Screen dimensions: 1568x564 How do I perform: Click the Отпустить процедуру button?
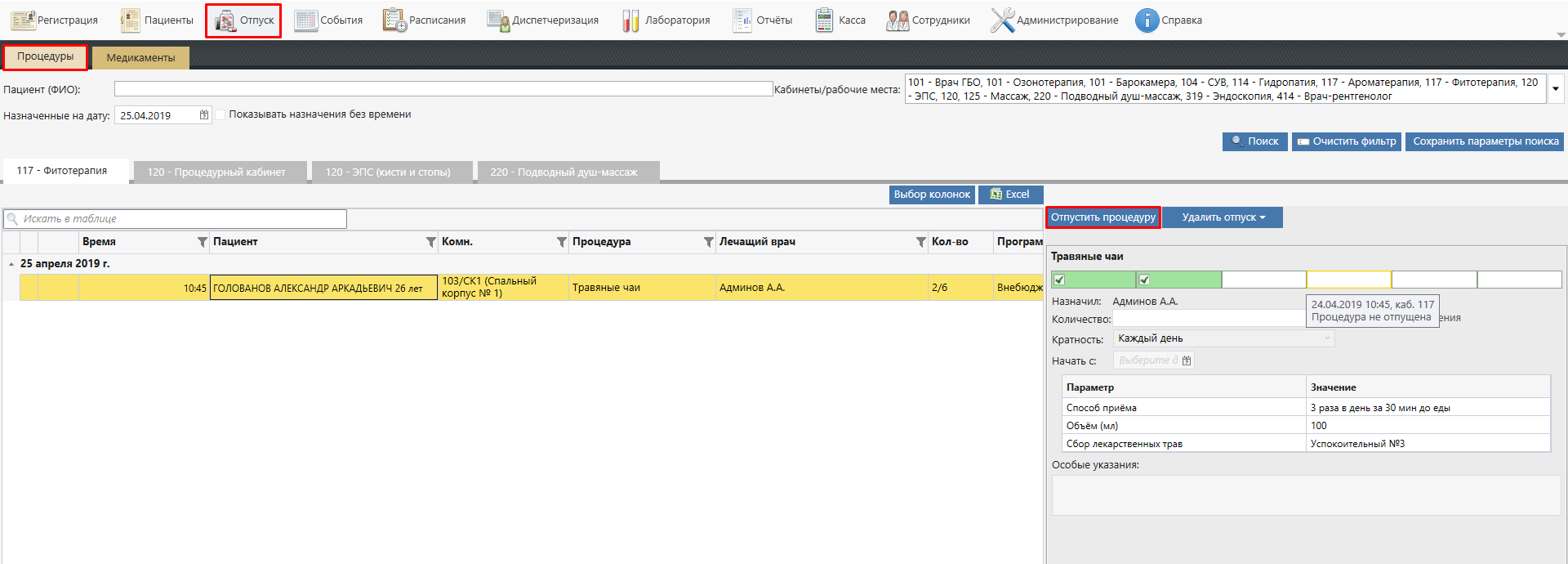pos(1102,217)
